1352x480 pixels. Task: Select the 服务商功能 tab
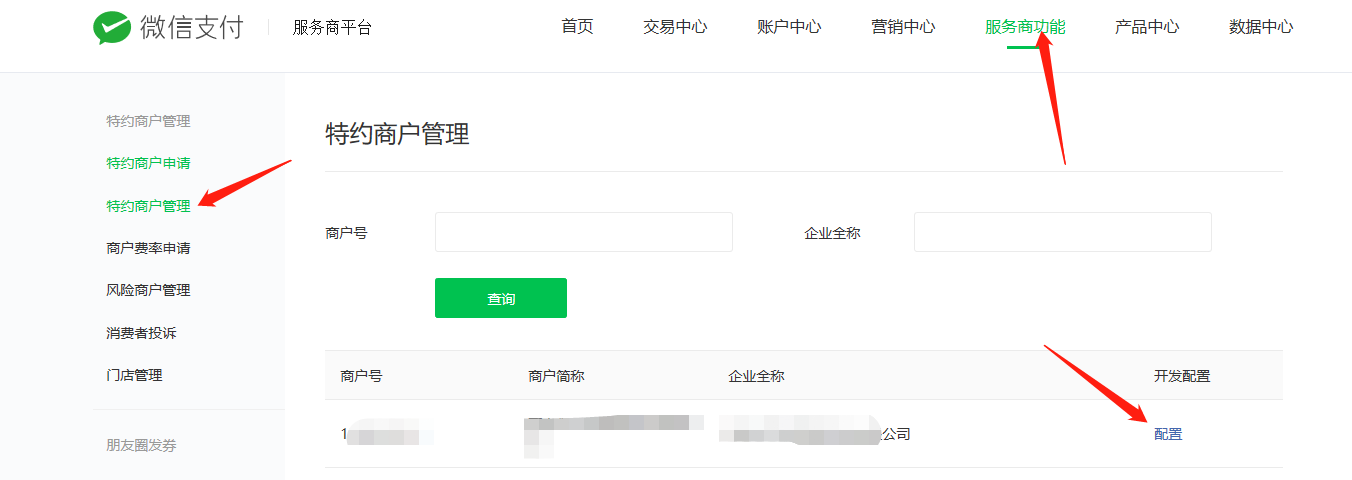1025,27
